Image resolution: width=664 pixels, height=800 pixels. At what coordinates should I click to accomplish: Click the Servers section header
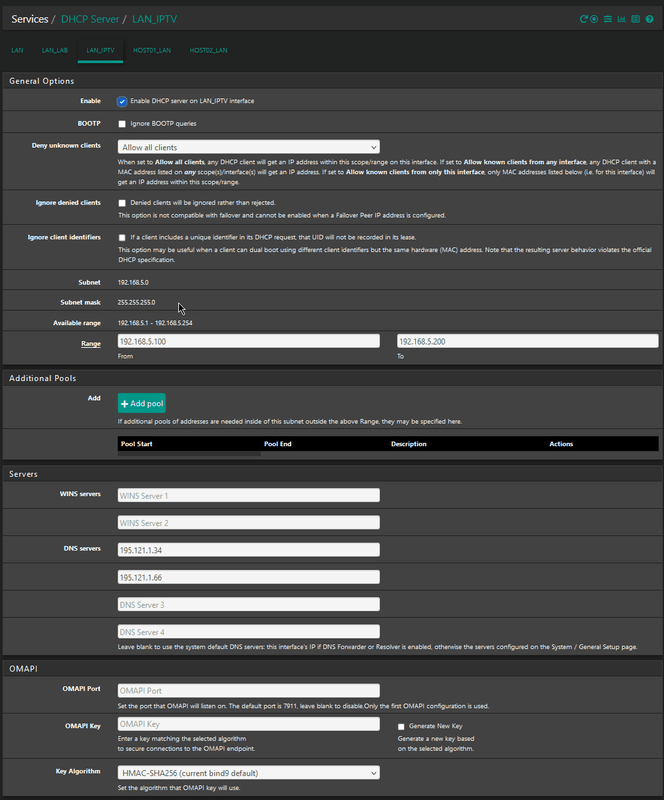[23, 474]
